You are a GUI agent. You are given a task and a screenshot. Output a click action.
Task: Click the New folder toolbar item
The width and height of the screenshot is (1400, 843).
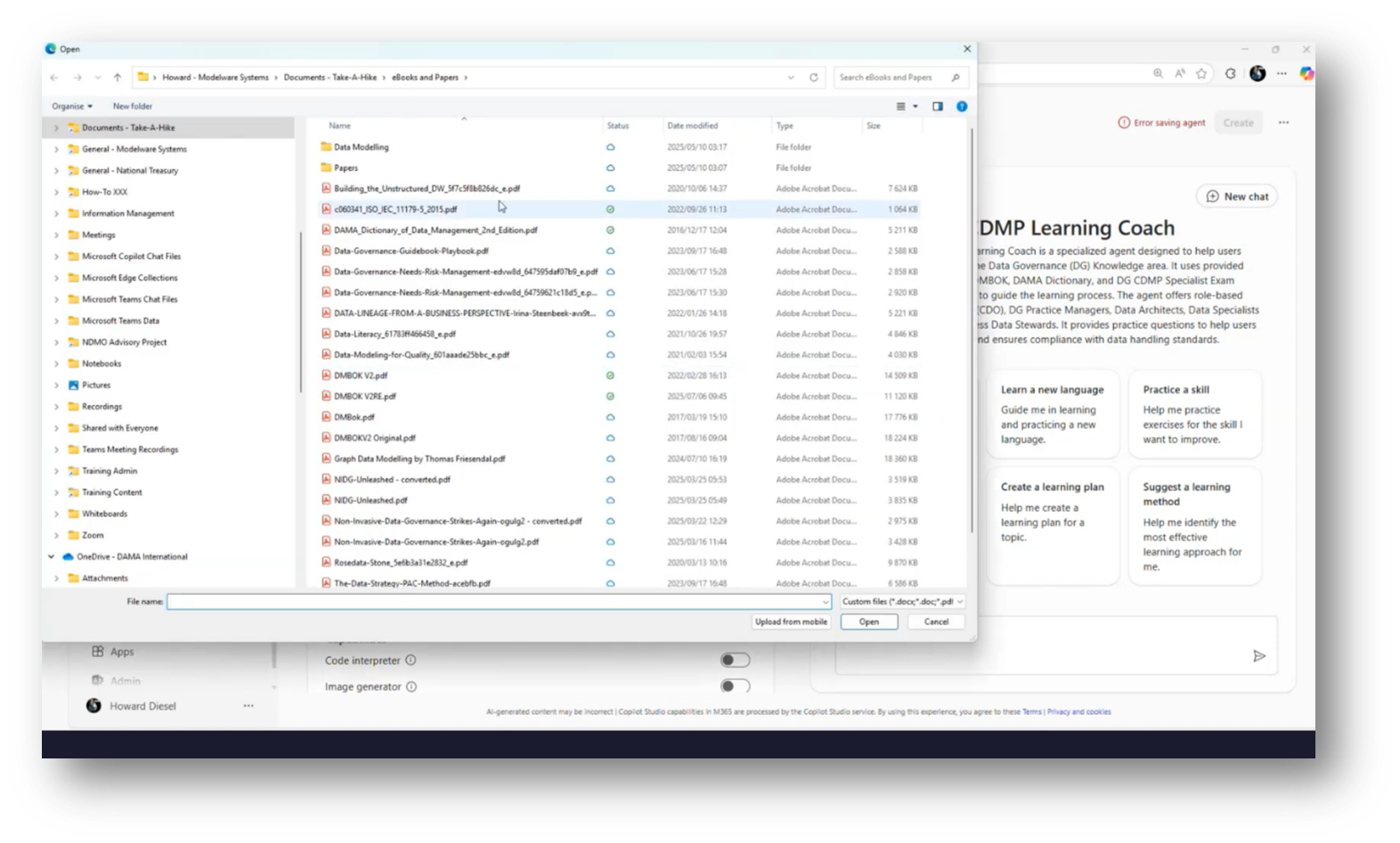coord(132,106)
